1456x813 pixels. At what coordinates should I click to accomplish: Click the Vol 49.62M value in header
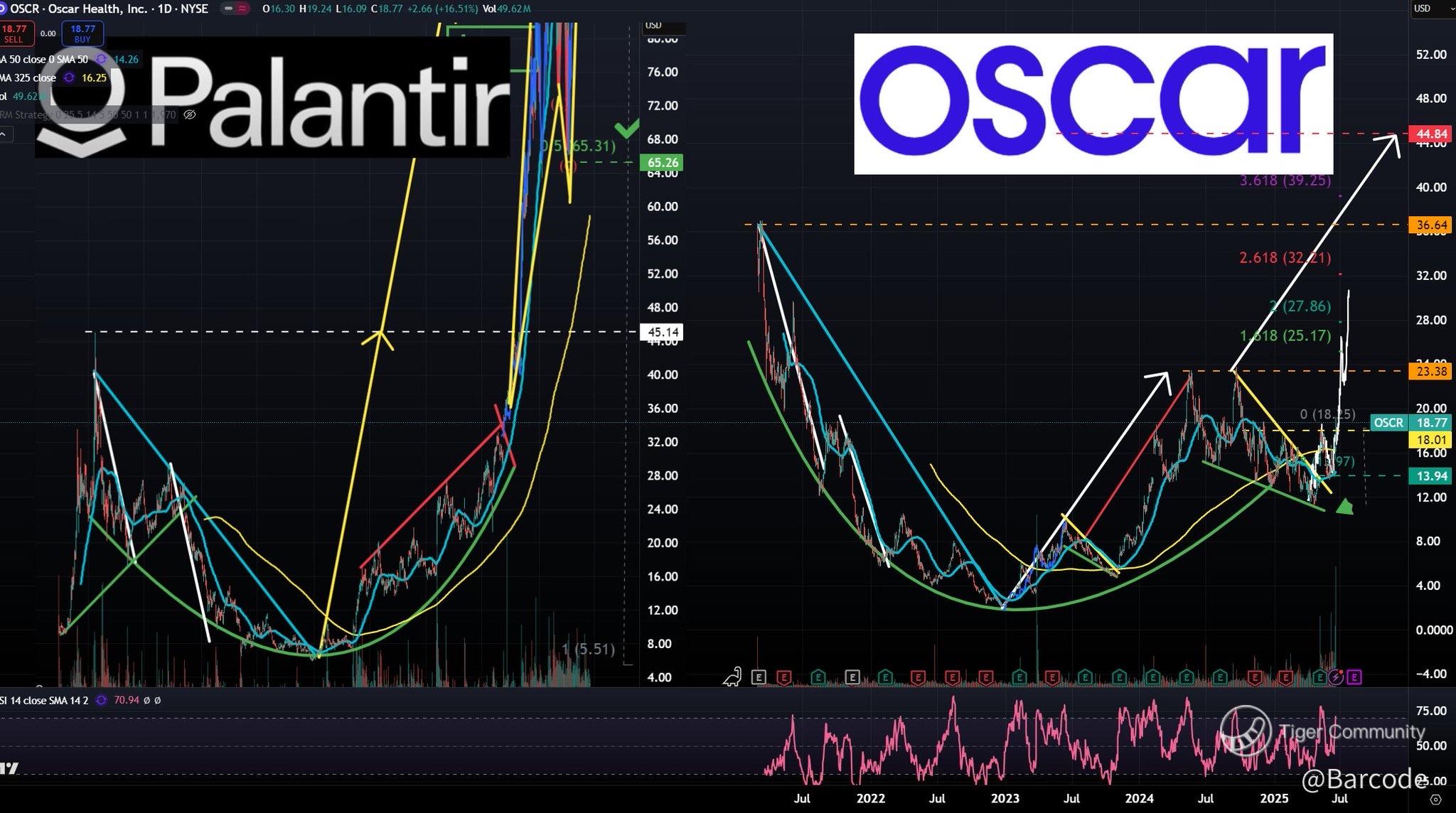[506, 9]
